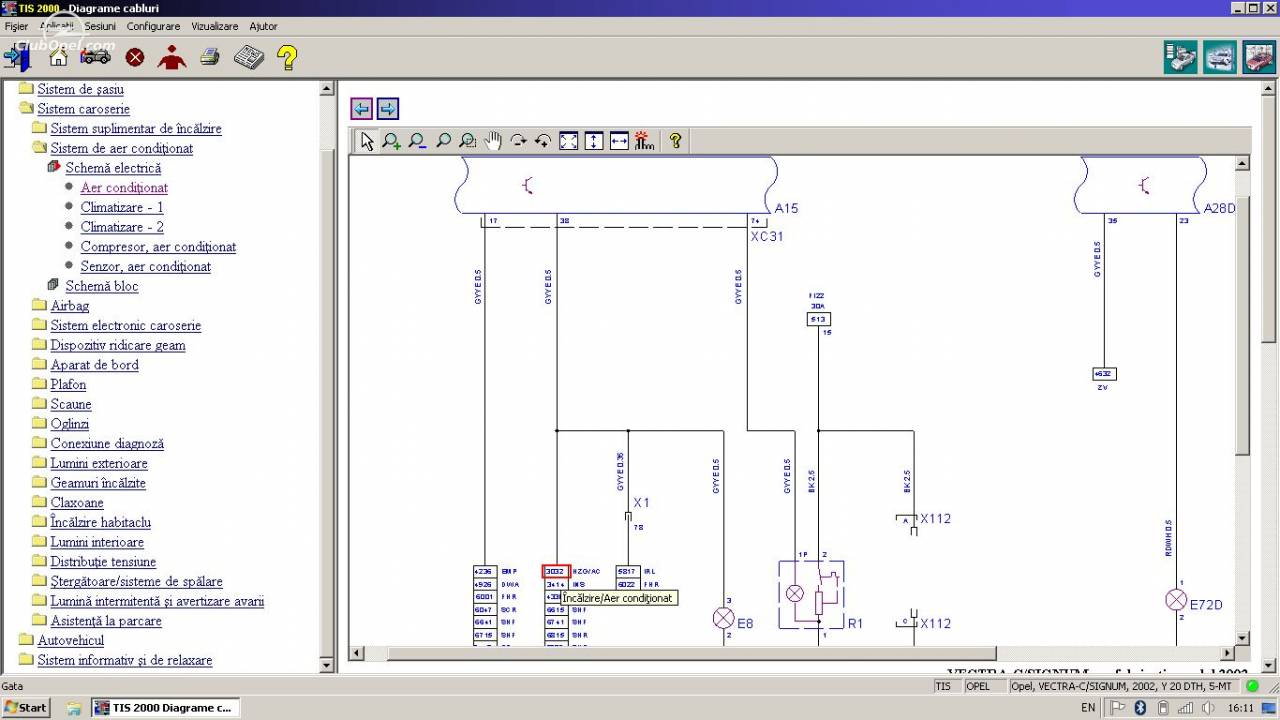Expand the Aparat de bord folder
The width and height of the screenshot is (1280, 720).
(95, 365)
